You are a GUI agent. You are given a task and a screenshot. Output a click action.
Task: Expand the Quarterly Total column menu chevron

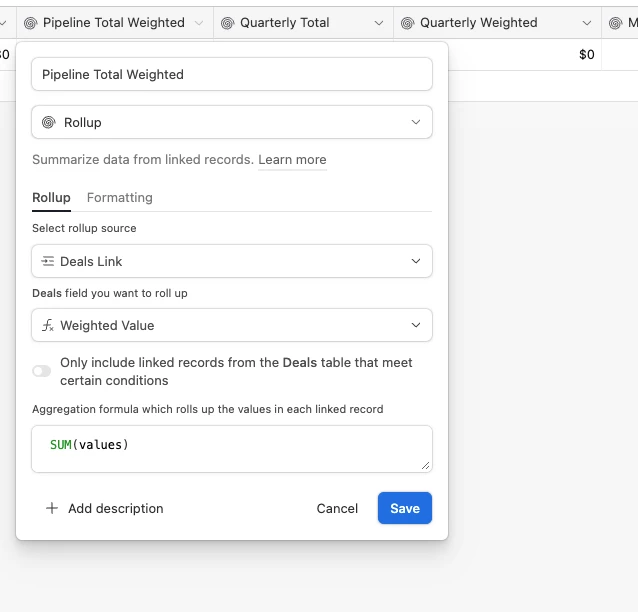(x=378, y=23)
